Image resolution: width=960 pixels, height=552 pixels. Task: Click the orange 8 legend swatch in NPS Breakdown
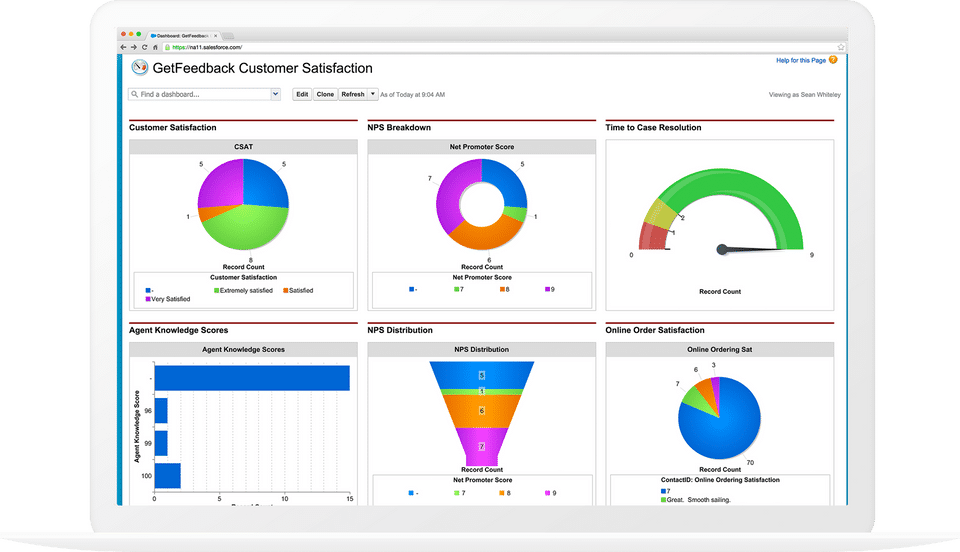pyautogui.click(x=502, y=289)
